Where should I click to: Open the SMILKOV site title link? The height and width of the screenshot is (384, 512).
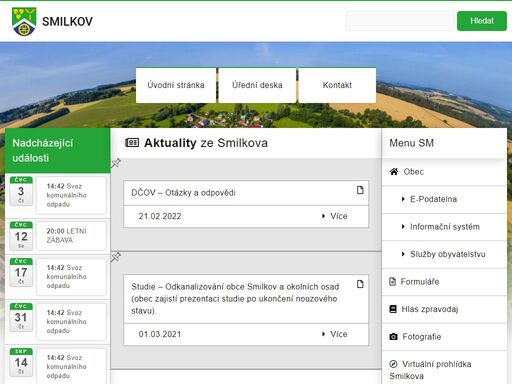click(x=67, y=22)
